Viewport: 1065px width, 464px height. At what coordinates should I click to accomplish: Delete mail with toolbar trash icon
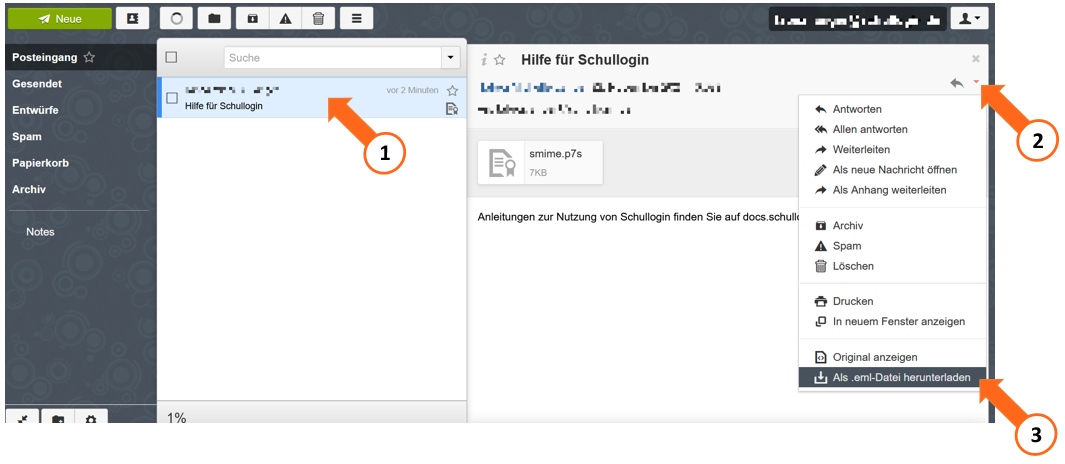click(318, 19)
